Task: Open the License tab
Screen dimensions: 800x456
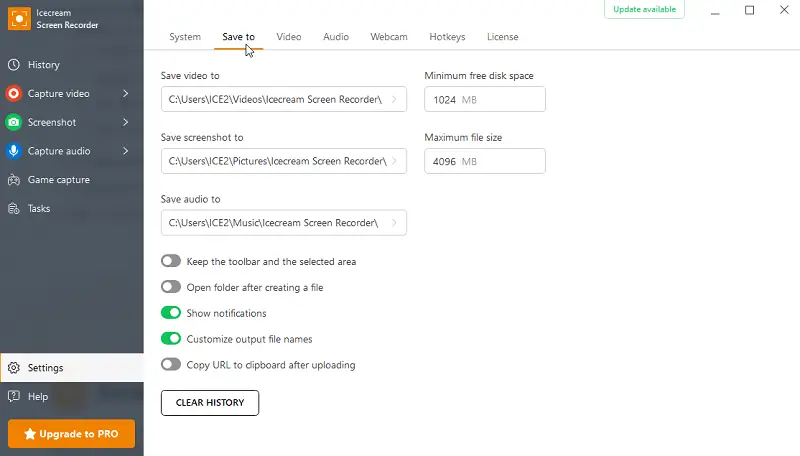Action: click(503, 37)
